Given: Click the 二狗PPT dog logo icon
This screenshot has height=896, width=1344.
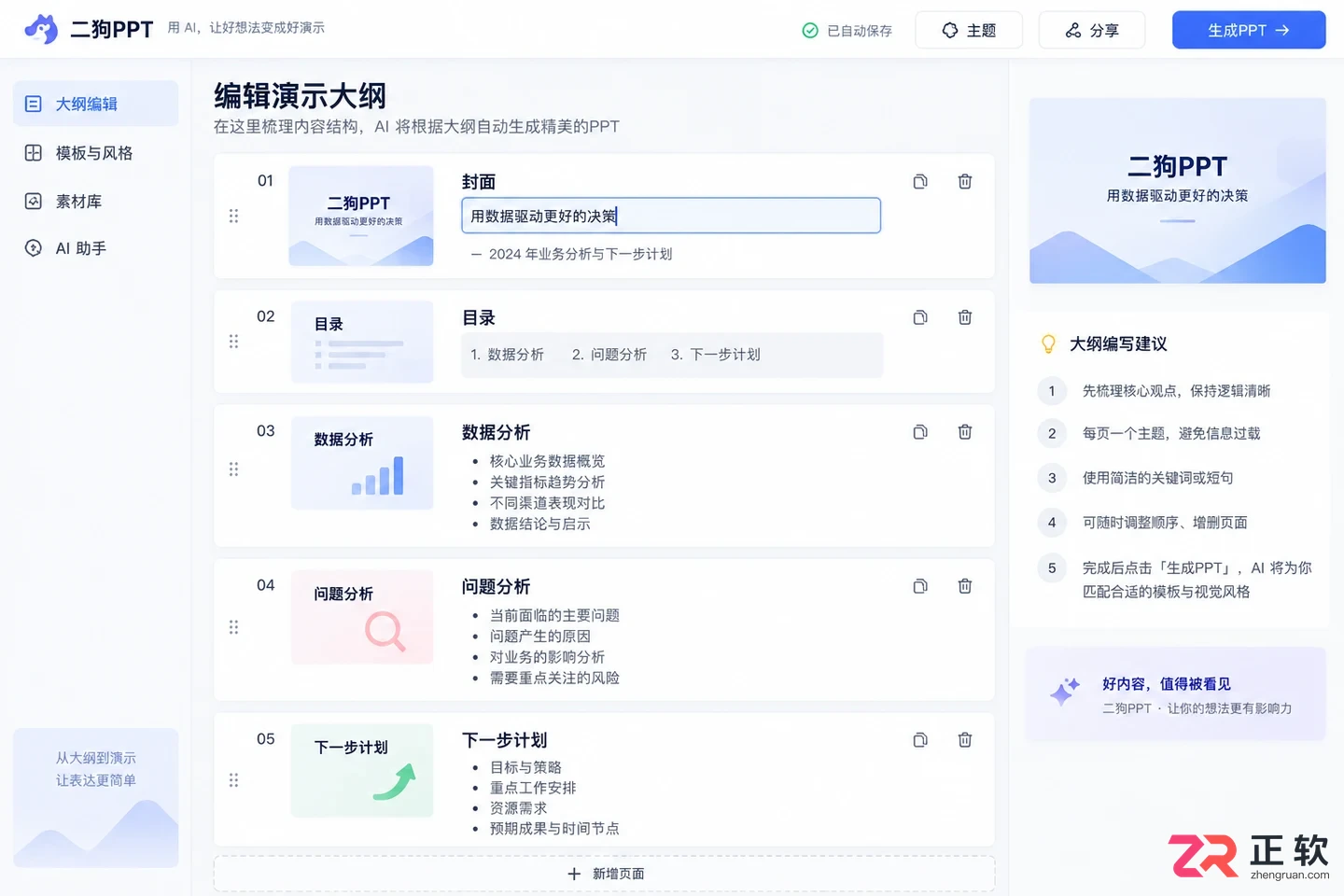Looking at the screenshot, I should (41, 29).
